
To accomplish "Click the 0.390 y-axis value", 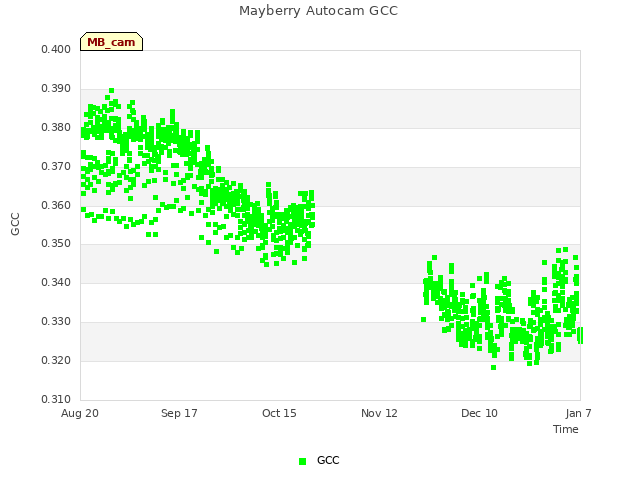I will click(56, 89).
